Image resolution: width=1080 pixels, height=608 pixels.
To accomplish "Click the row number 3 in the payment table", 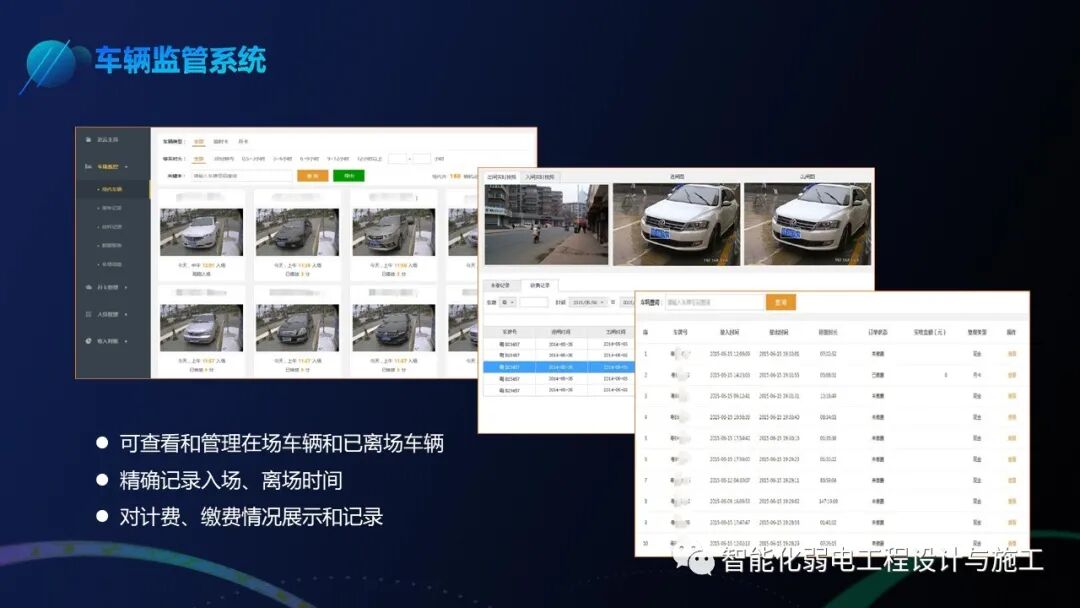I will tap(645, 396).
